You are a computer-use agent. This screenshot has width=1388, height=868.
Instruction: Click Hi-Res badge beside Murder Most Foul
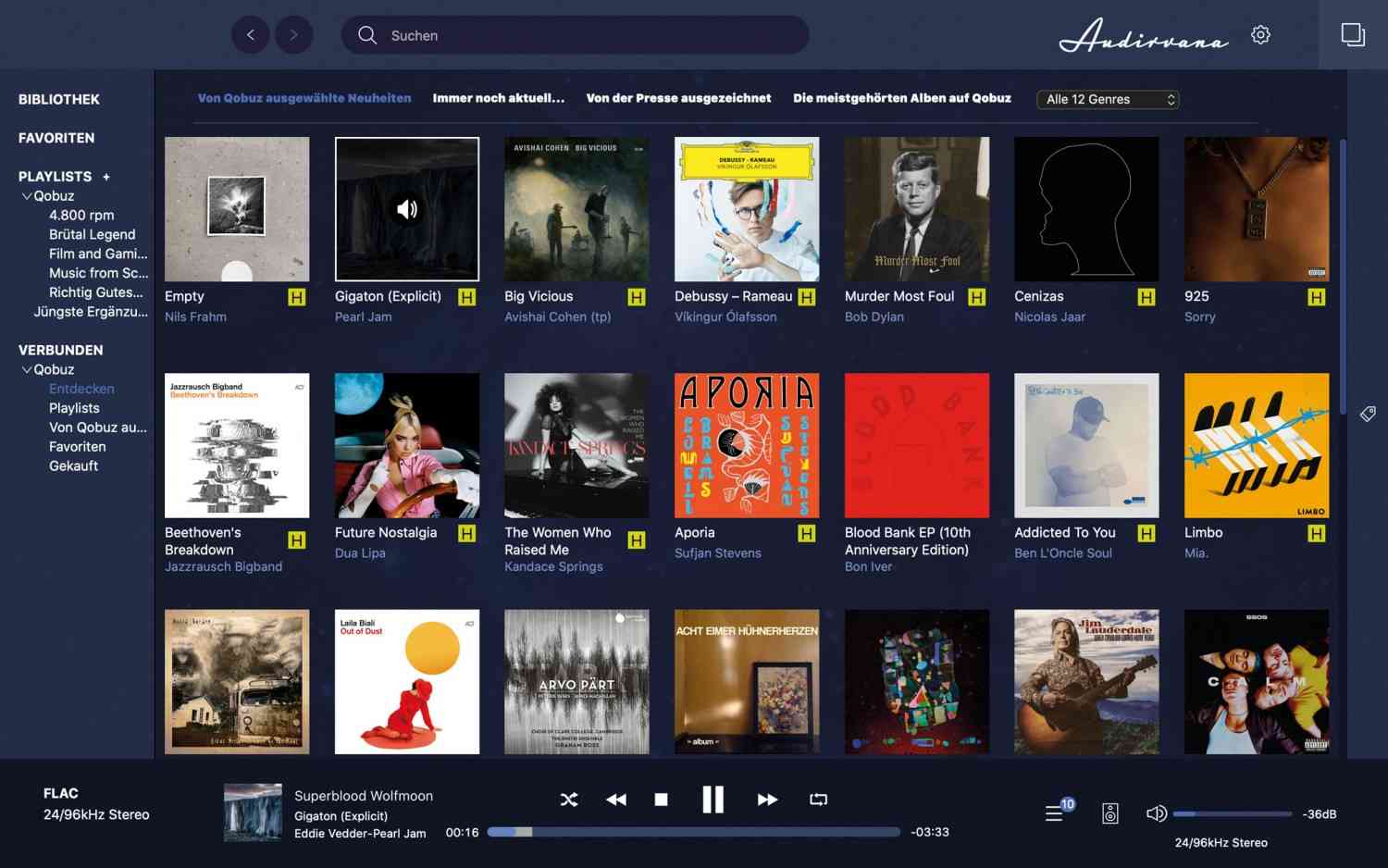tap(976, 297)
